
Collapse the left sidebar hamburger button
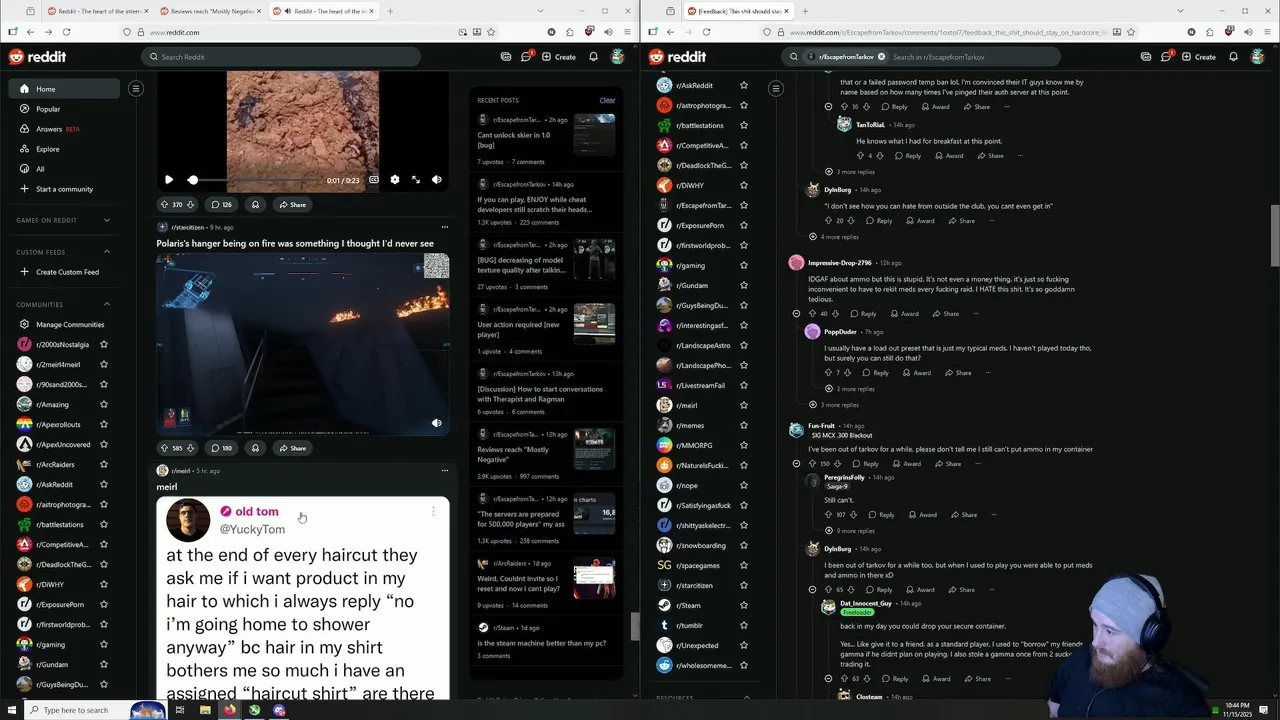136,89
